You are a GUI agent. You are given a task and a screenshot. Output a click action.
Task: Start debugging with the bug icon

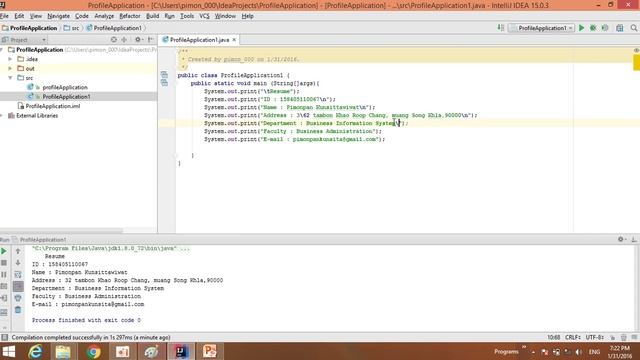pyautogui.click(x=593, y=28)
